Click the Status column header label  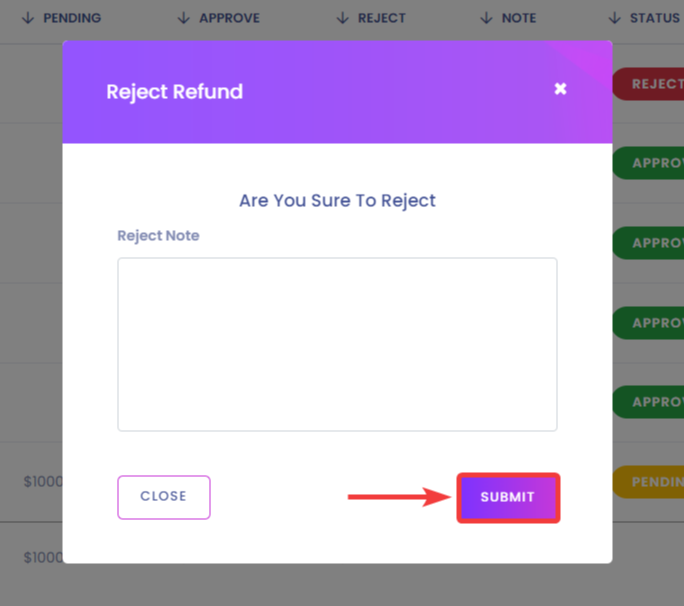(x=654, y=18)
